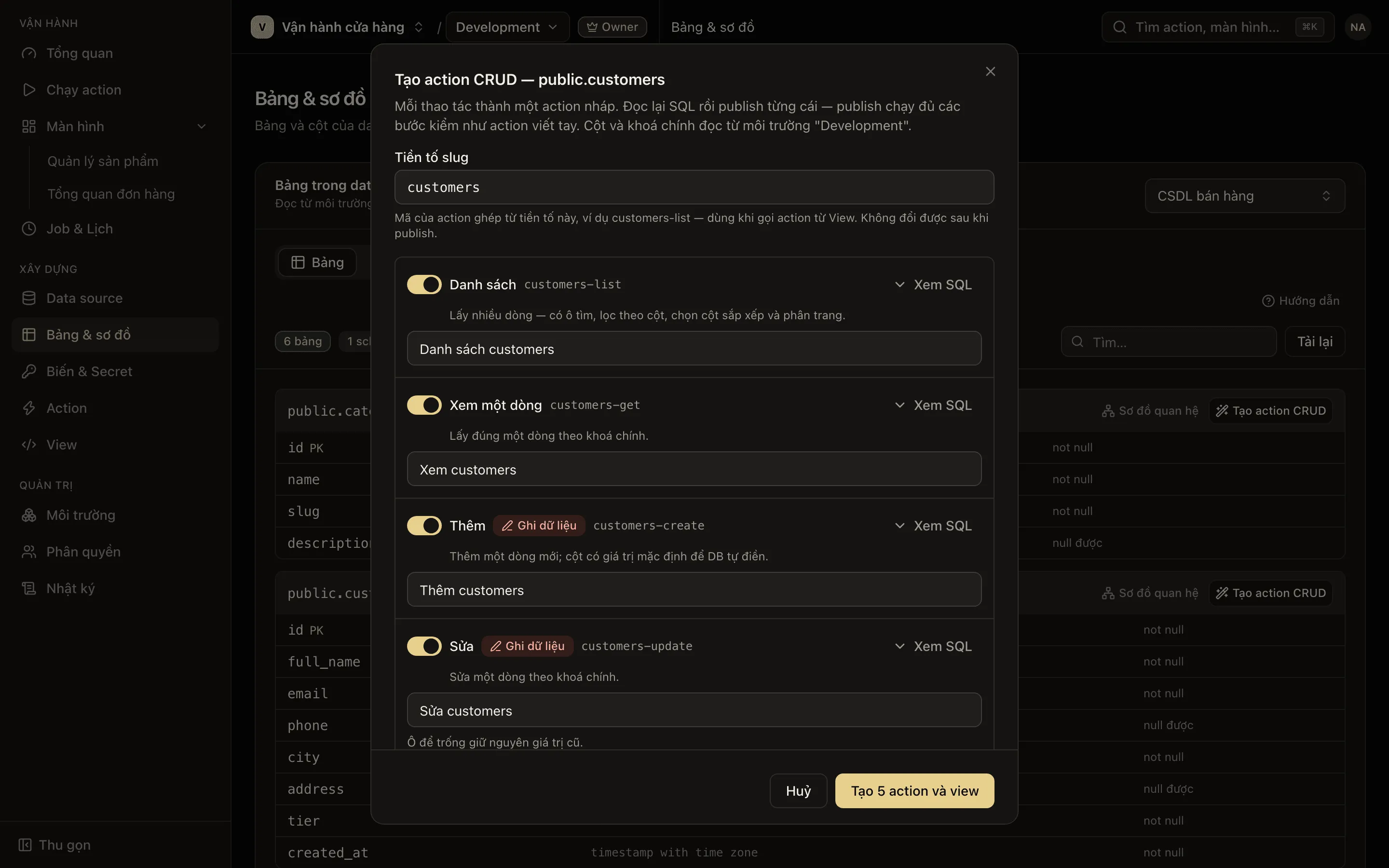The height and width of the screenshot is (868, 1389).
Task: Turn off the Sửa customers-update toggle
Action: pyautogui.click(x=424, y=646)
